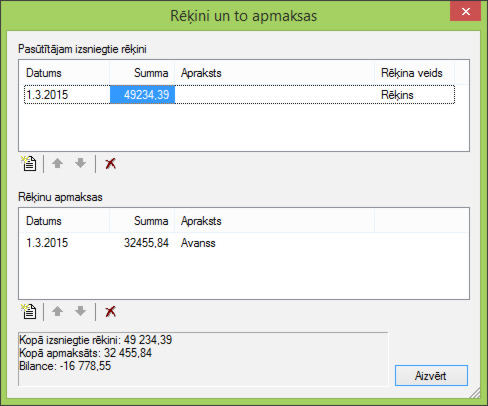
Task: Add new payment with lower new-document icon
Action: [x=29, y=312]
